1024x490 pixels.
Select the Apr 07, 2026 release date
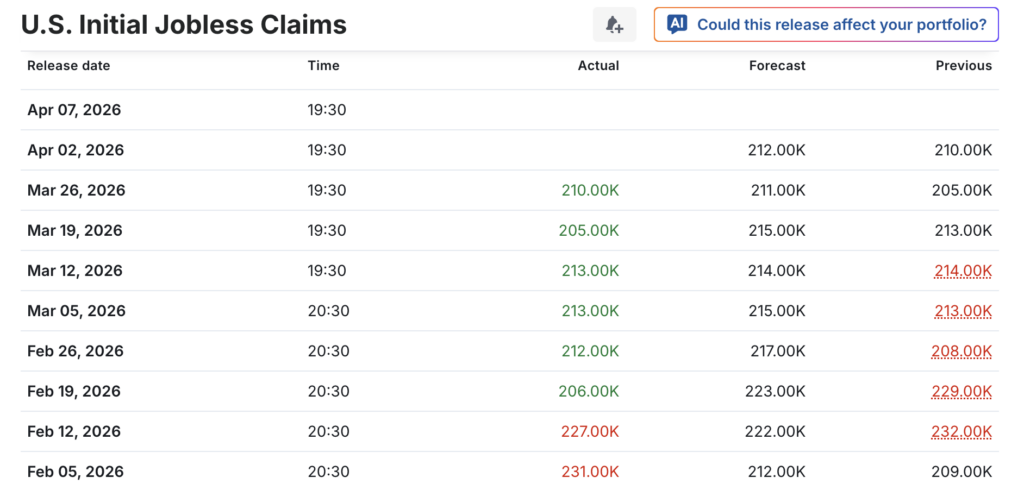[x=74, y=110]
